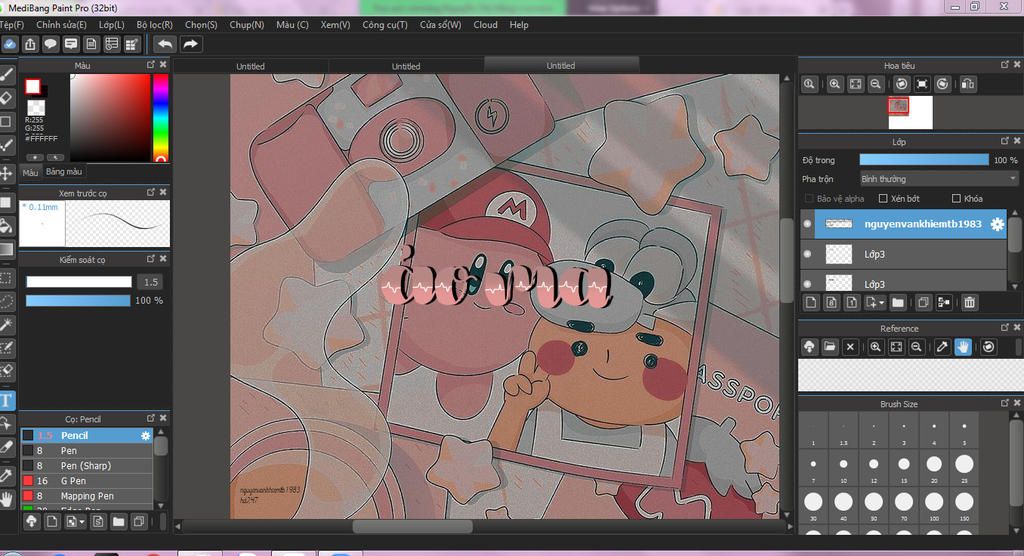Screen dimensions: 1024x556
Task: Delete layer with trash icon
Action: 970,303
